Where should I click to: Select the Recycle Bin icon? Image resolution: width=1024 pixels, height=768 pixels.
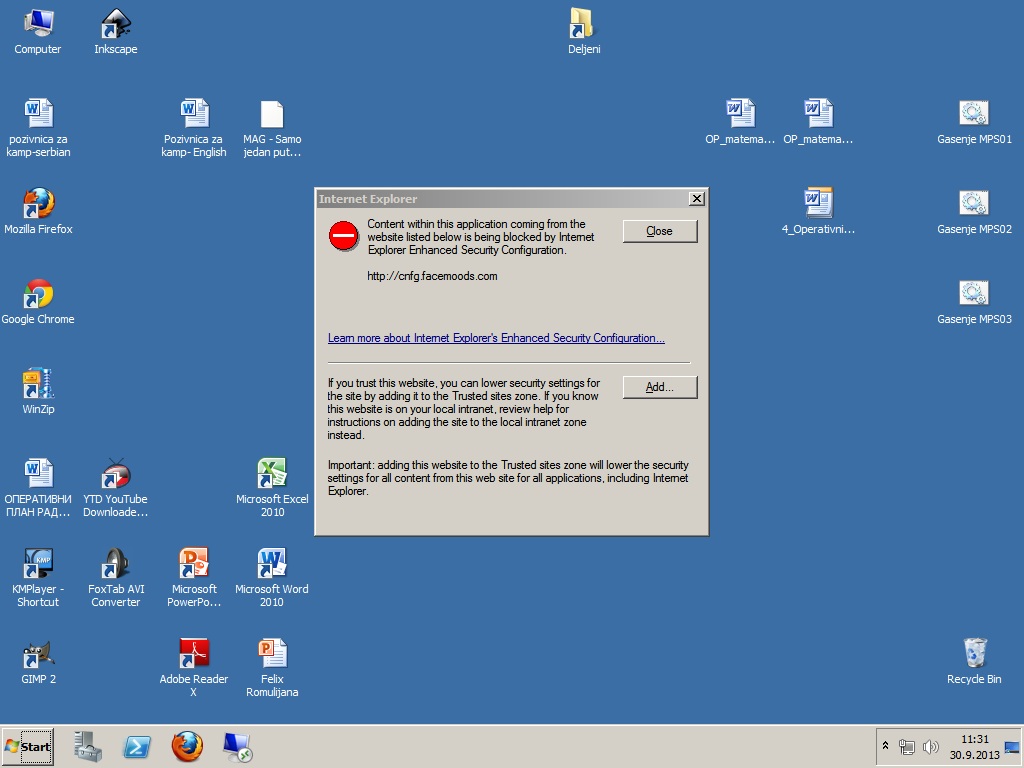[x=974, y=655]
